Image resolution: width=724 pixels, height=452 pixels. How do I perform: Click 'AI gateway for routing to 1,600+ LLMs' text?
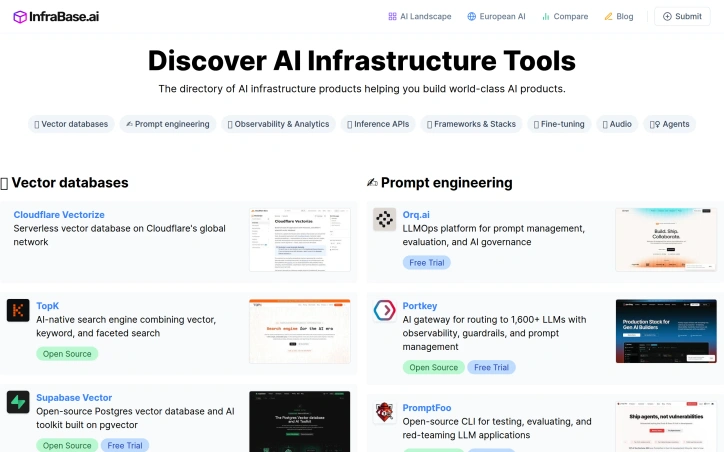coord(495,333)
